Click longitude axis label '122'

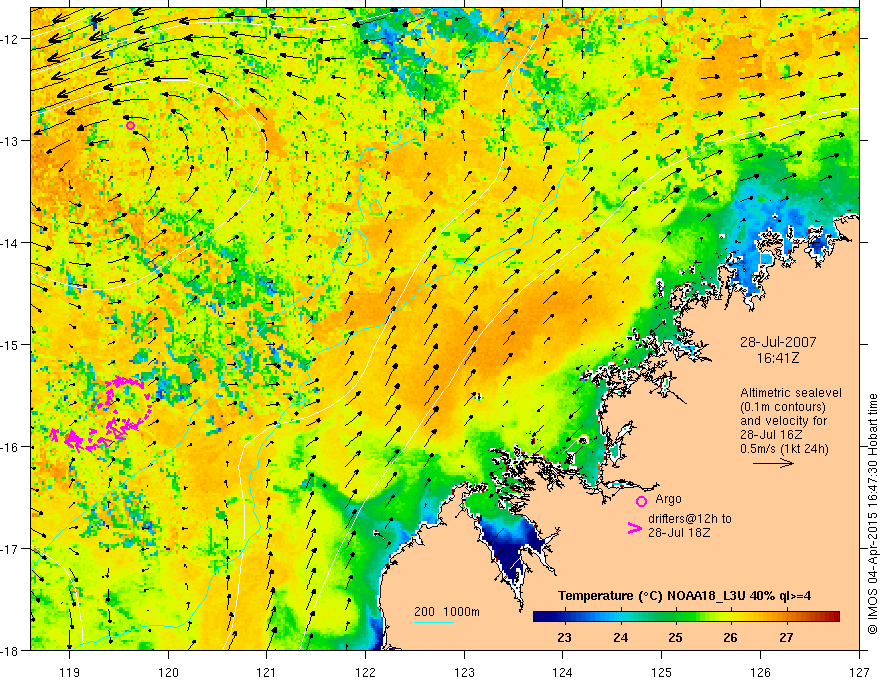tap(365, 672)
